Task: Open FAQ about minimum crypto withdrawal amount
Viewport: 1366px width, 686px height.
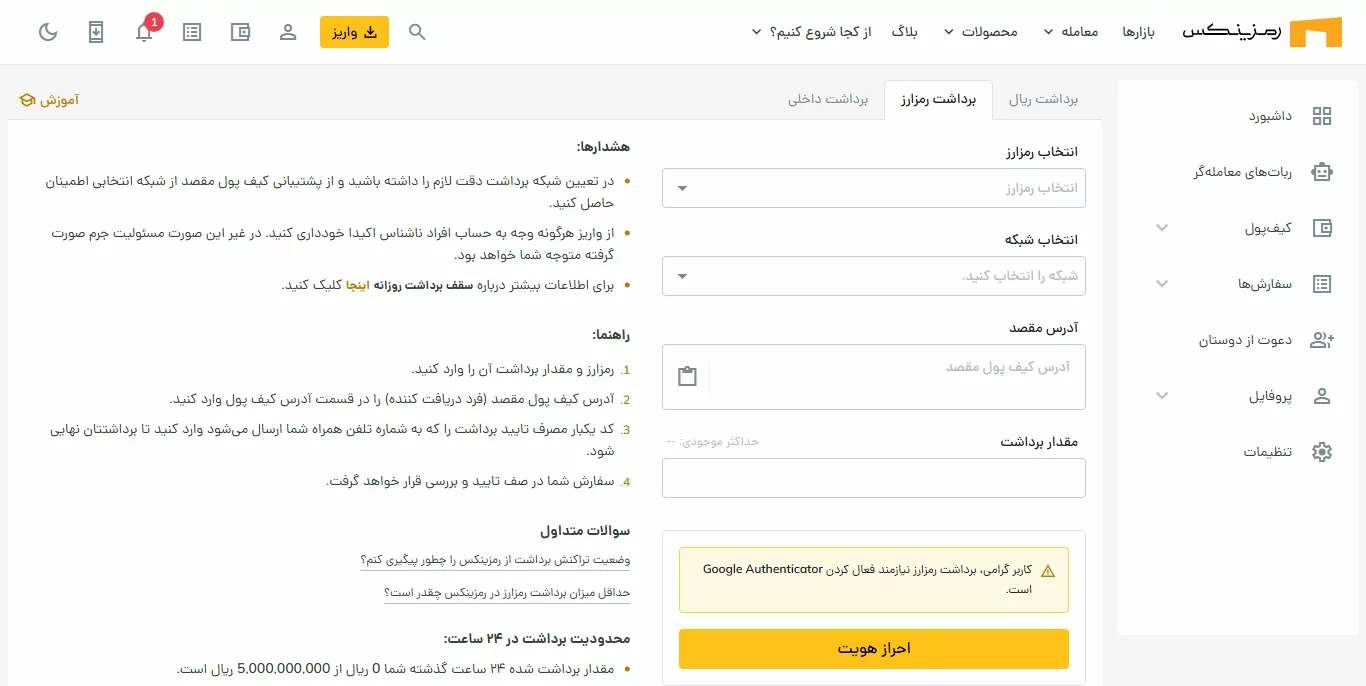Action: 507,592
